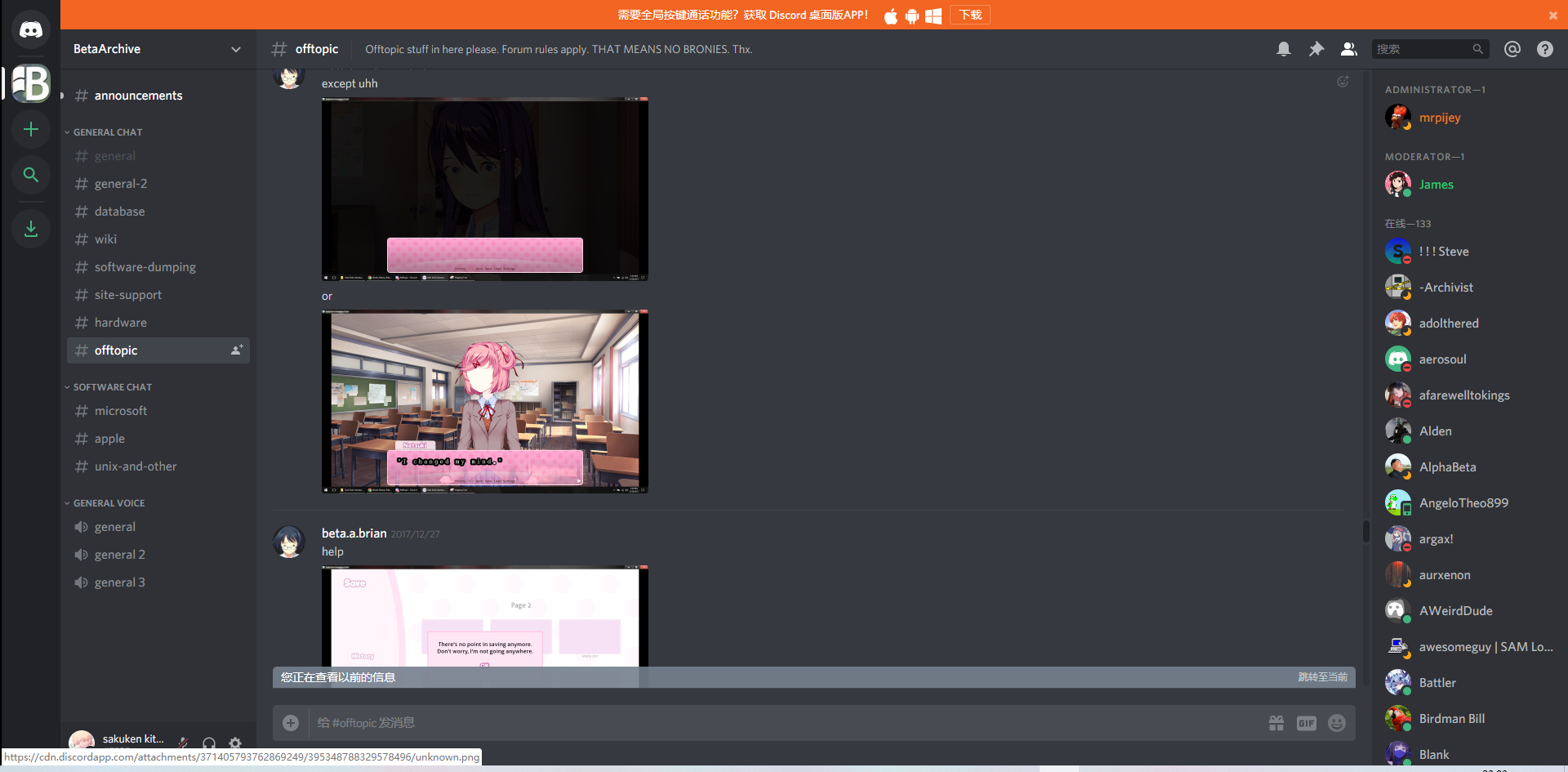Screen dimensions: 1568x772
Task: Create invite icon on offtopic channel
Action: [x=237, y=350]
